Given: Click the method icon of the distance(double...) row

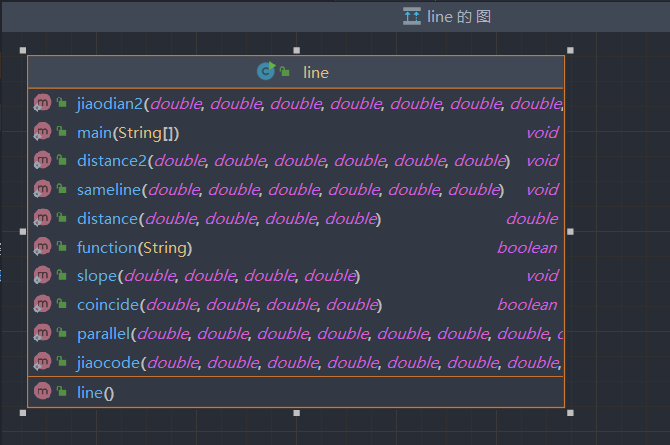Looking at the screenshot, I should click(x=42, y=218).
